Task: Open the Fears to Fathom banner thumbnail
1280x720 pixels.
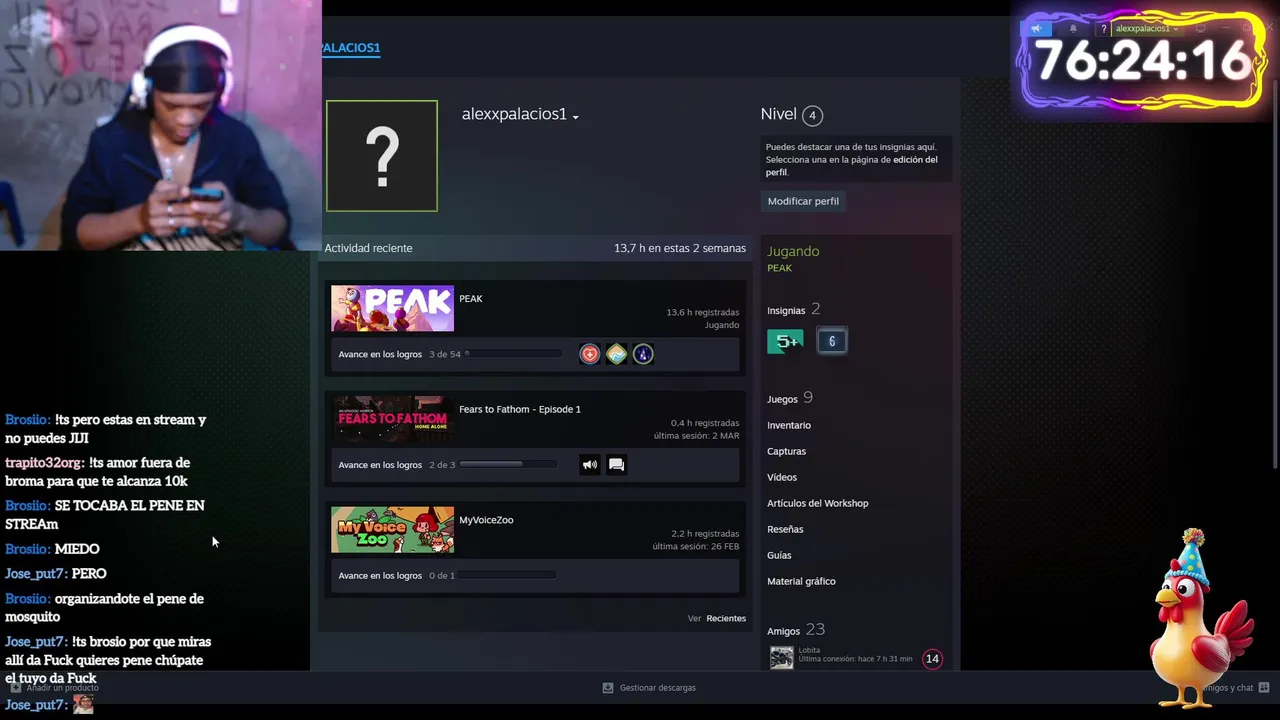Action: pos(392,420)
